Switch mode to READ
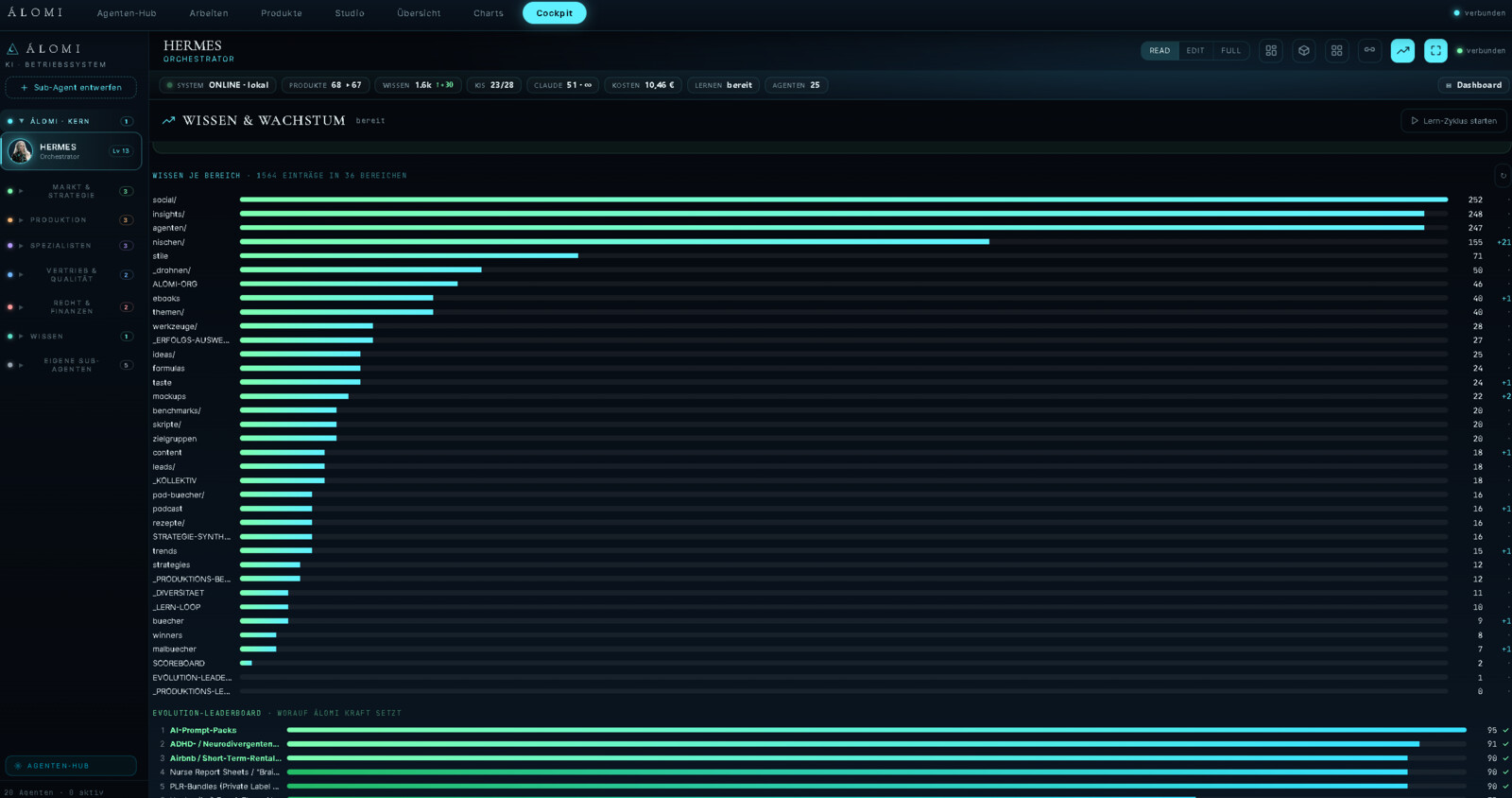The image size is (1512, 798). [x=1160, y=51]
